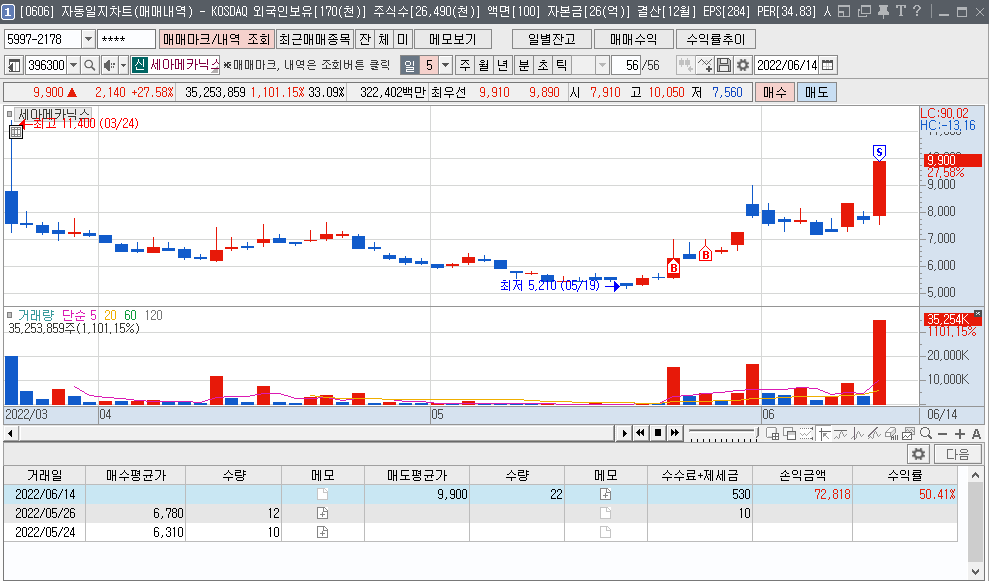Toggle the 미 filter button
The height and width of the screenshot is (581, 989).
point(402,39)
